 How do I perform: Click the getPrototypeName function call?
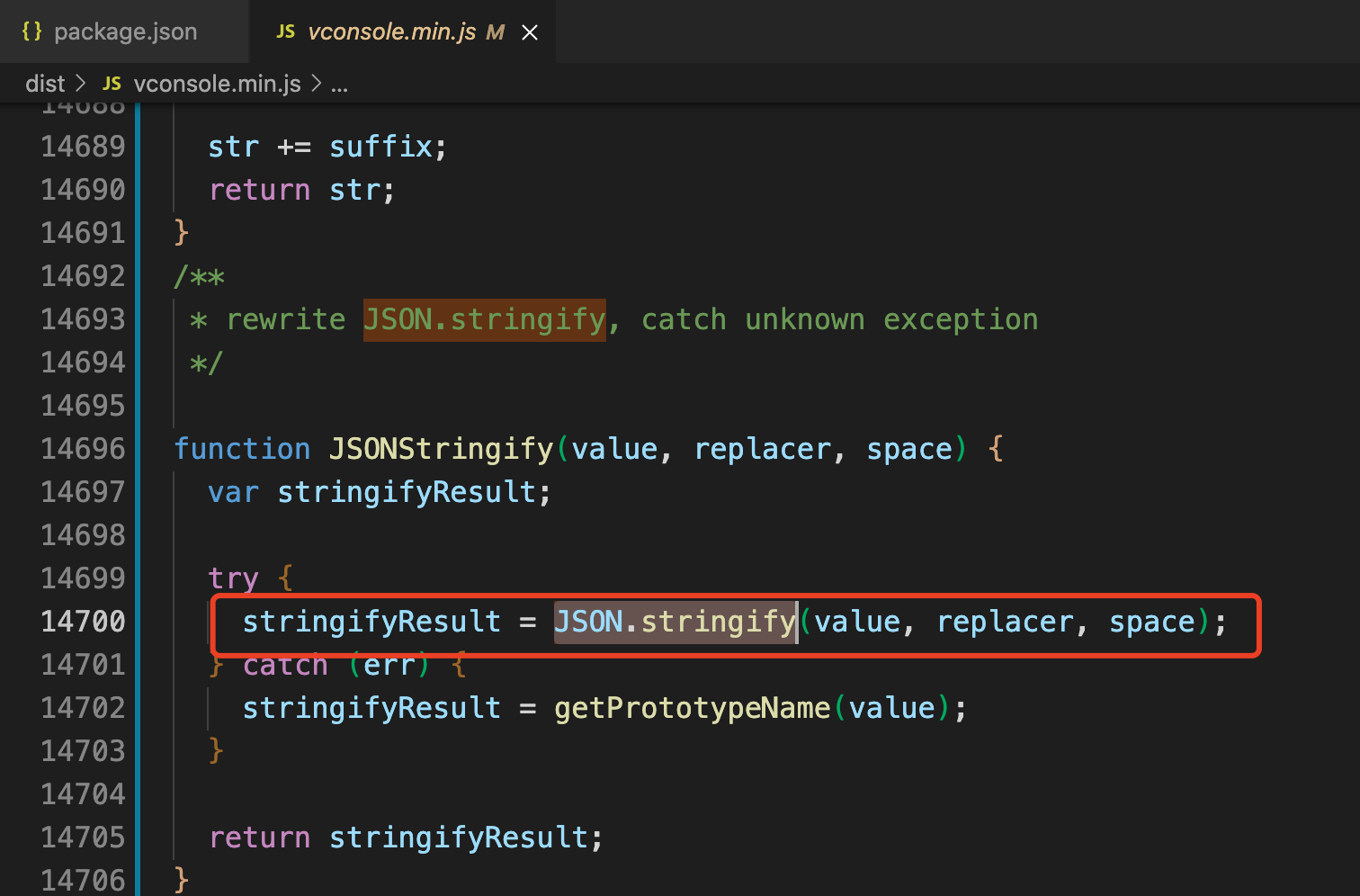693,708
